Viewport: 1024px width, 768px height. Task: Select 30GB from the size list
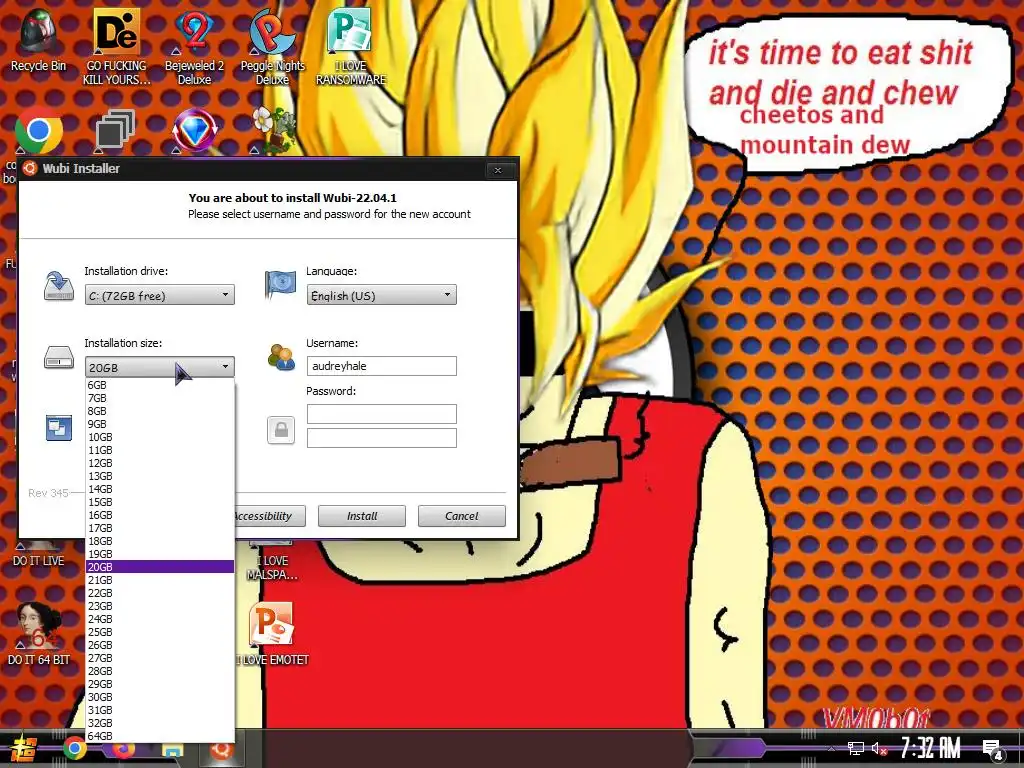pyautogui.click(x=160, y=697)
